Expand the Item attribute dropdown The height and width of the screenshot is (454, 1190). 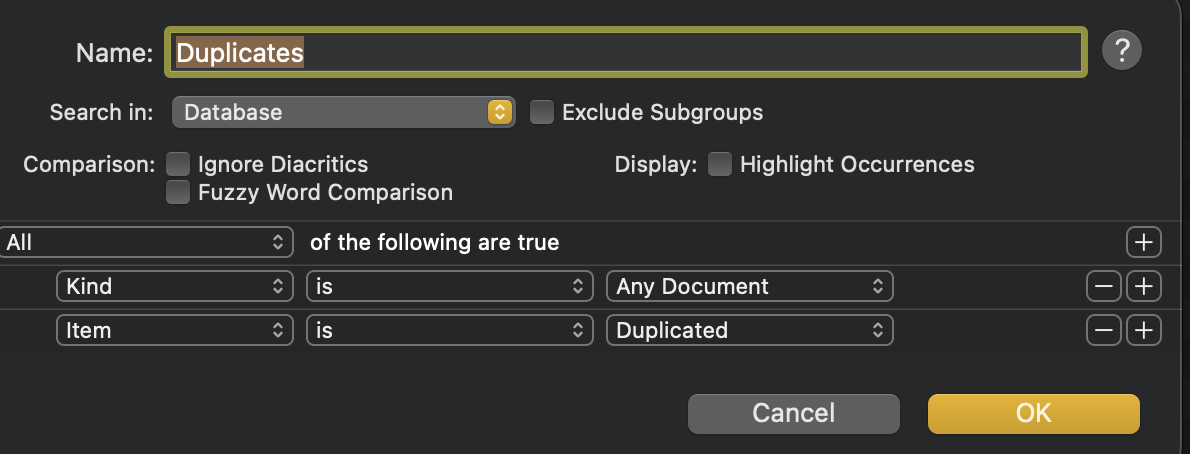(x=174, y=330)
